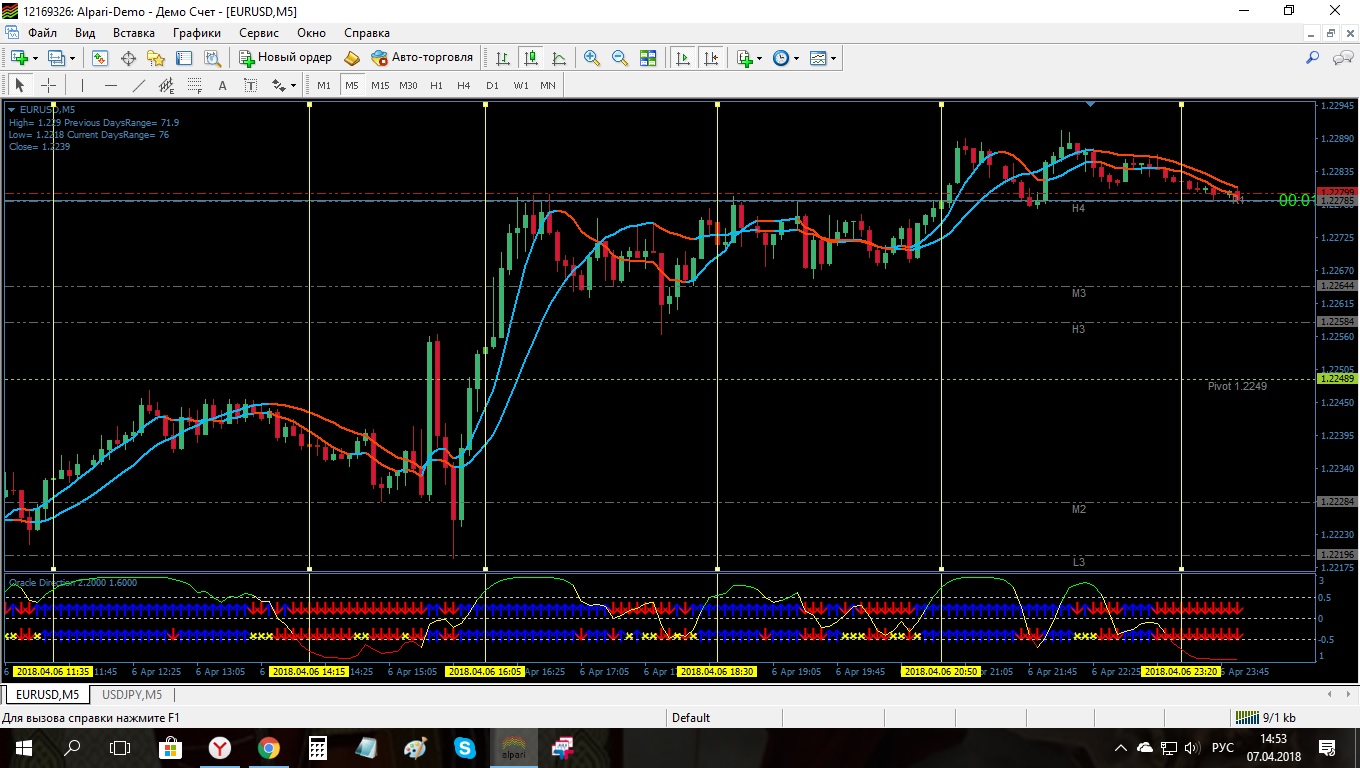Open Skype from the Windows taskbar

click(x=465, y=747)
